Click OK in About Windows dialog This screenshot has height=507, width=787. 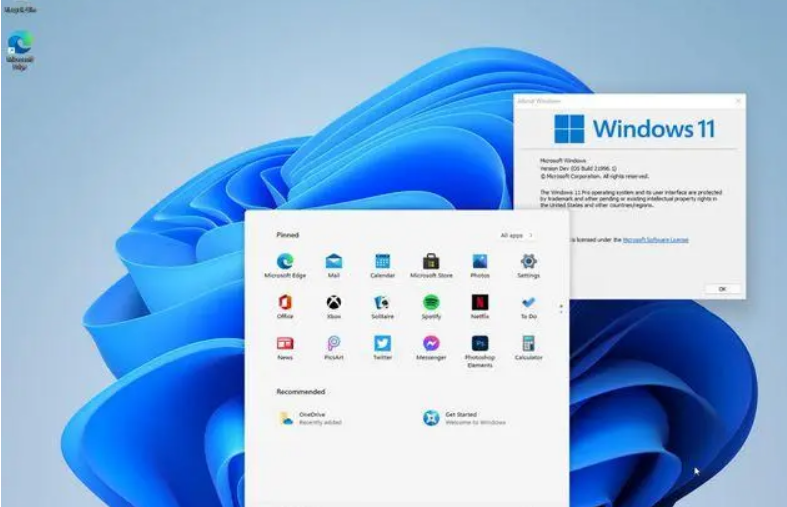[722, 288]
